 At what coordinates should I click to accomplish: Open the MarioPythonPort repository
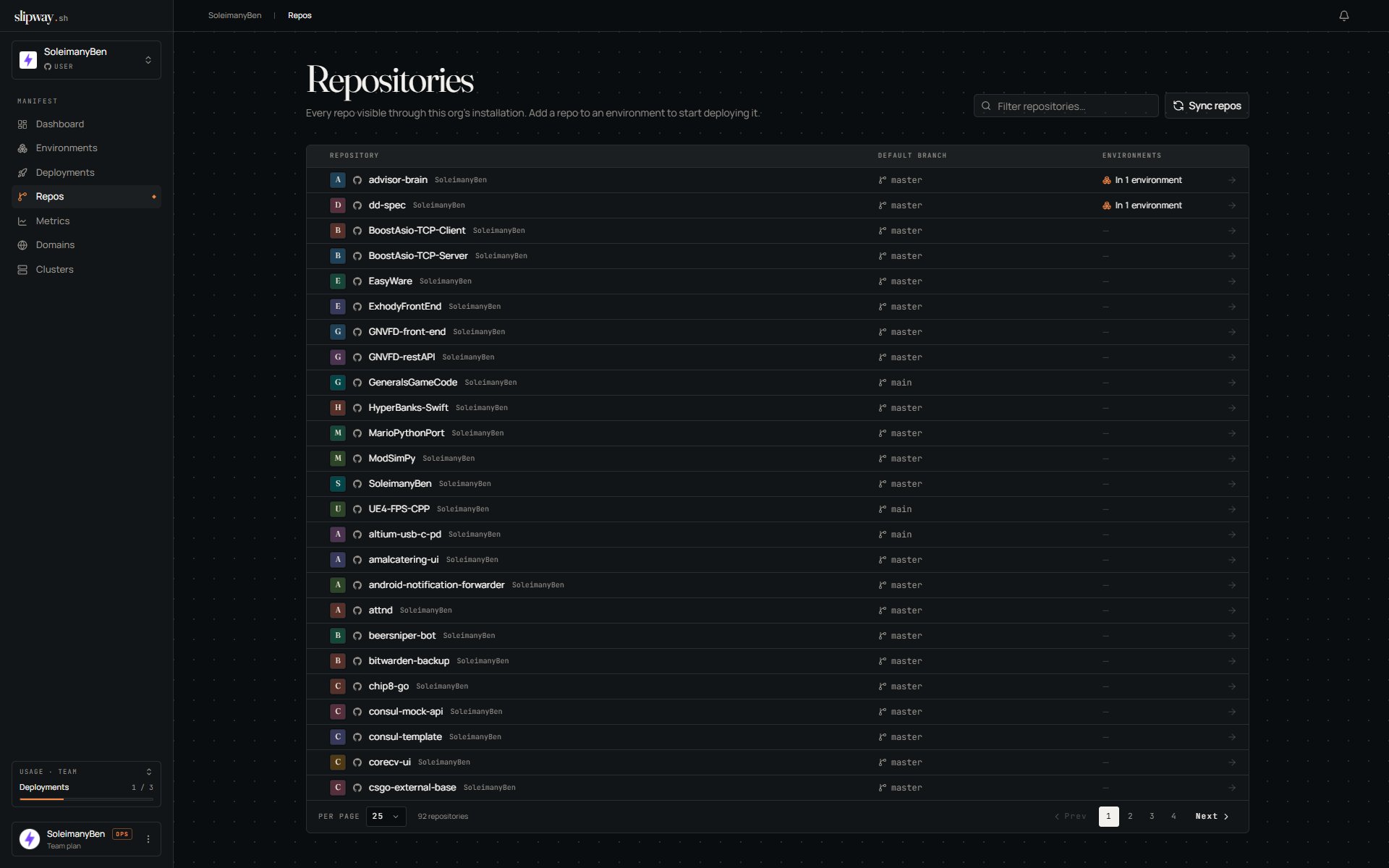[406, 433]
